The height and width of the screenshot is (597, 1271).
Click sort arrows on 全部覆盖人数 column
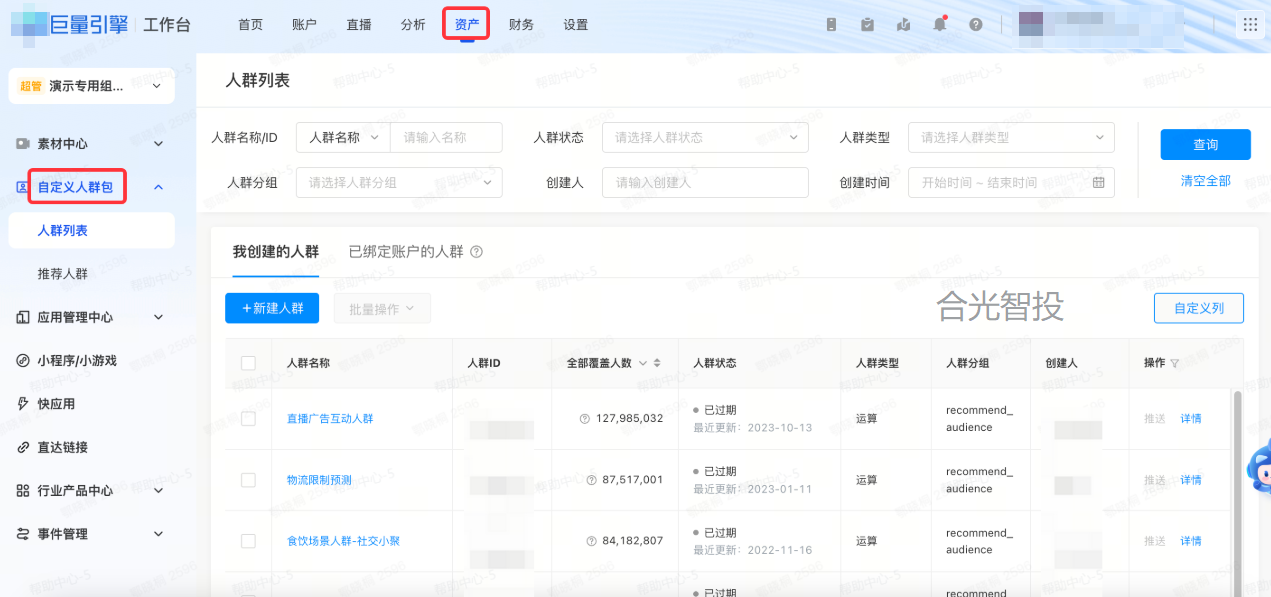point(657,363)
